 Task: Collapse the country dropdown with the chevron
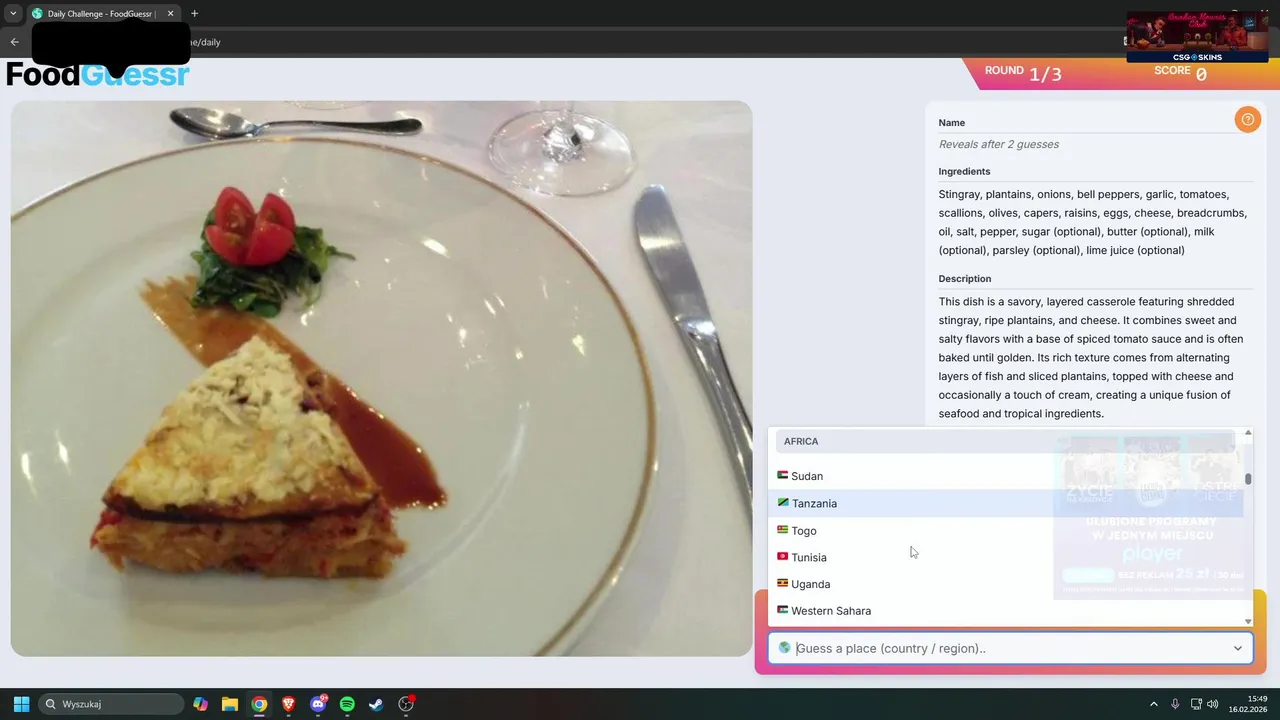tap(1237, 648)
